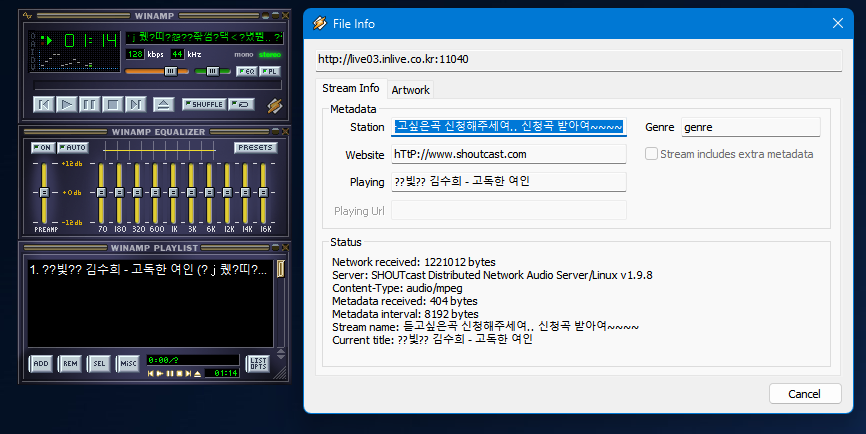Click mini play button in playlist
The height and width of the screenshot is (434, 866).
pos(160,374)
